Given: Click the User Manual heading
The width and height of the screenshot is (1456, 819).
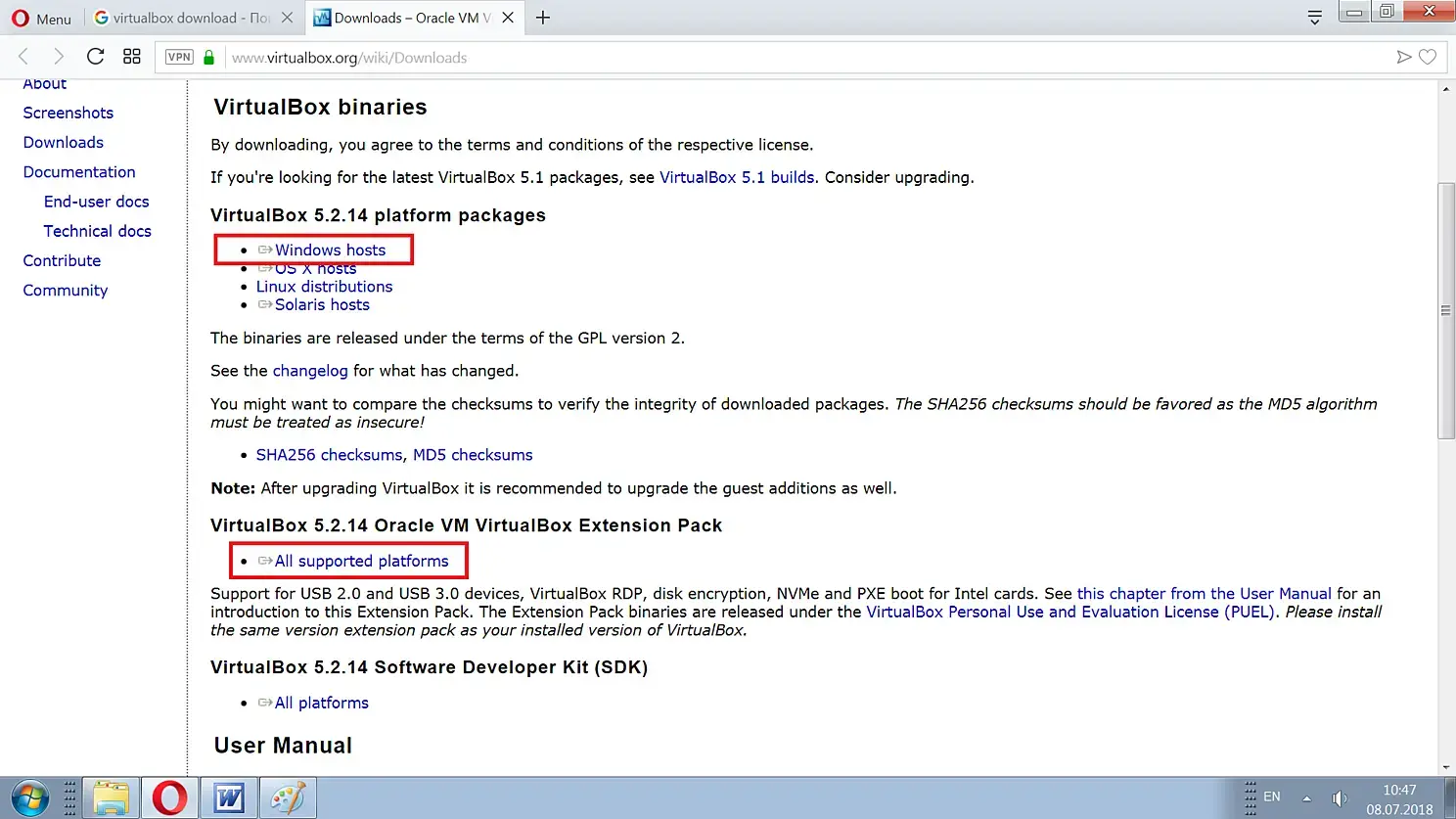Looking at the screenshot, I should [x=283, y=746].
